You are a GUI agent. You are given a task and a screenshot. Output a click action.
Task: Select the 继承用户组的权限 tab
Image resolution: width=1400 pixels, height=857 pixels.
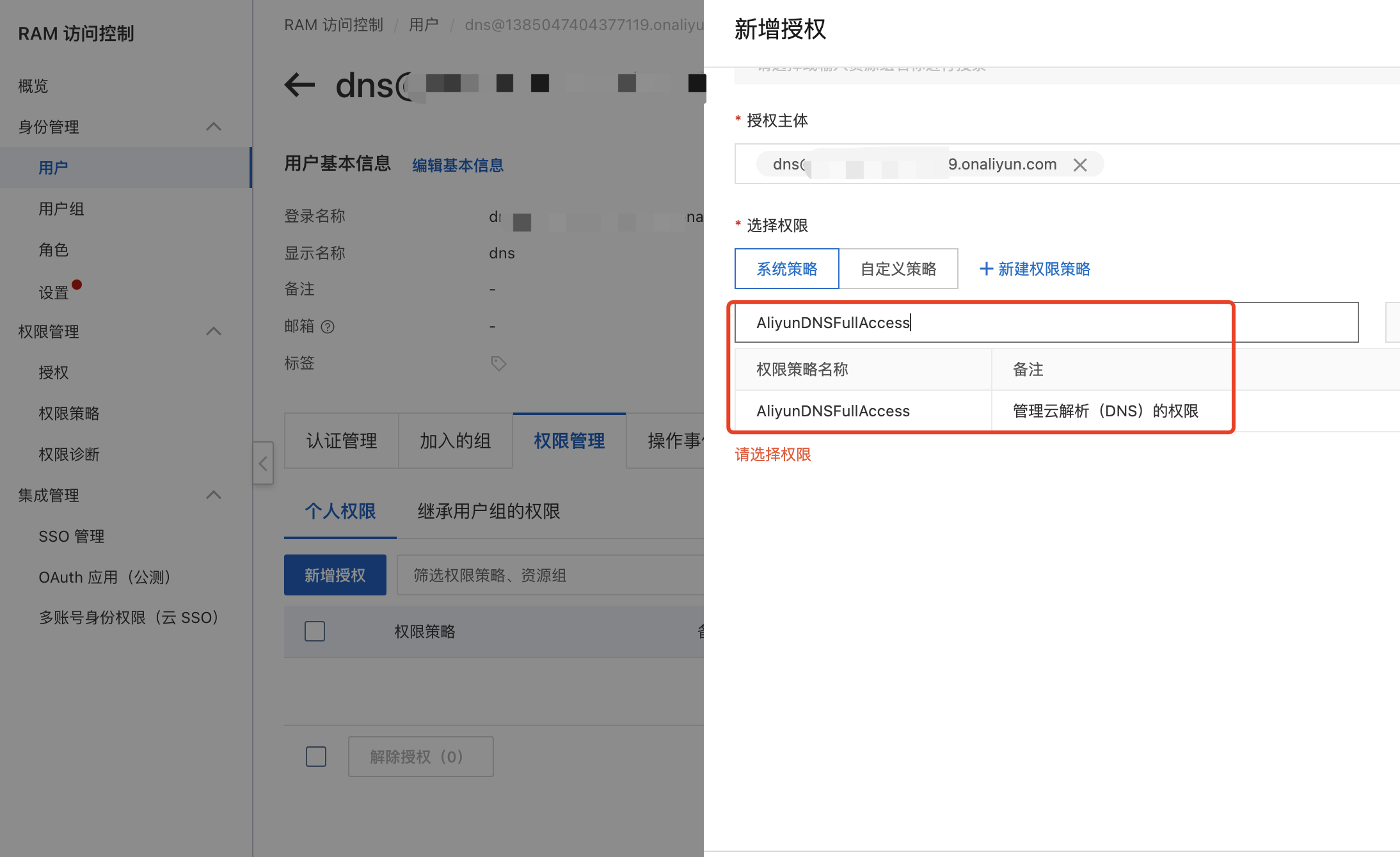click(488, 511)
